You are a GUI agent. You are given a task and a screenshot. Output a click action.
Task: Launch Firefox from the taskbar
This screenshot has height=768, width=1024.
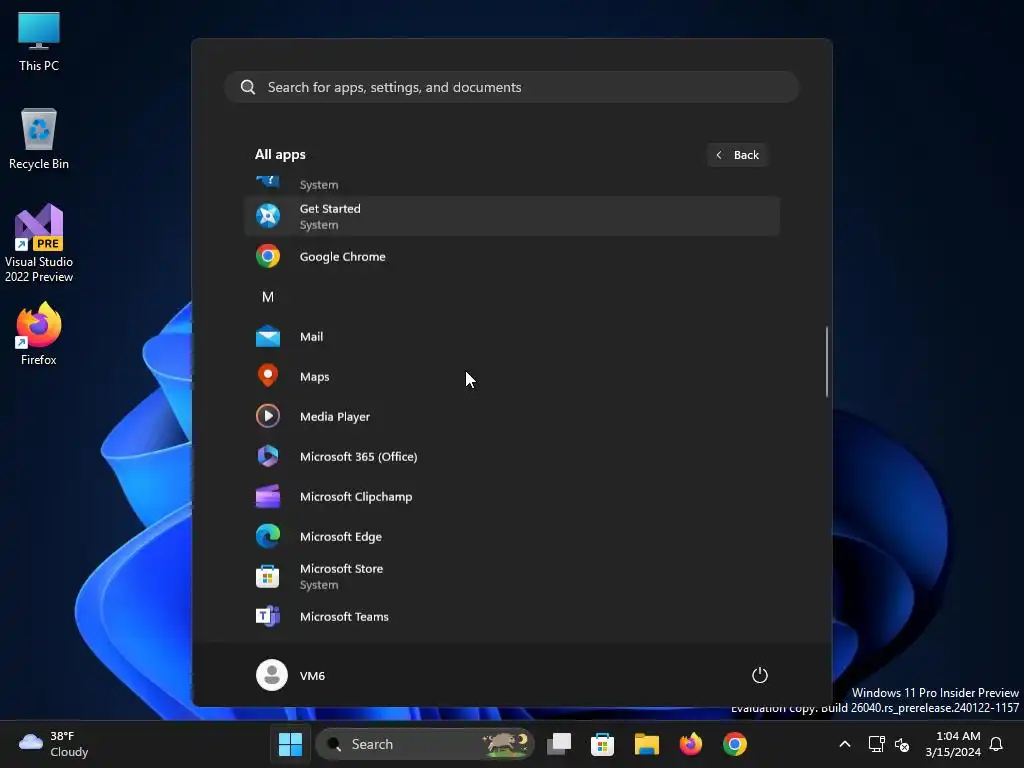click(x=690, y=744)
